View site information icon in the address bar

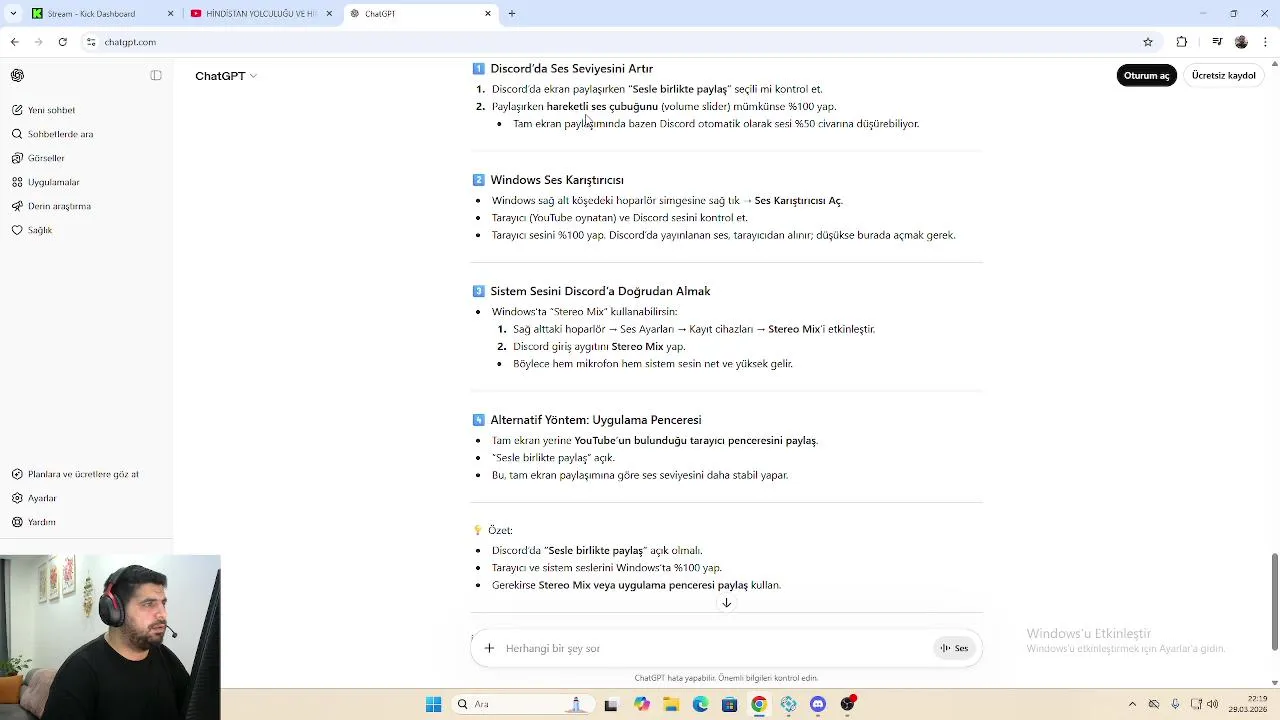tap(91, 42)
